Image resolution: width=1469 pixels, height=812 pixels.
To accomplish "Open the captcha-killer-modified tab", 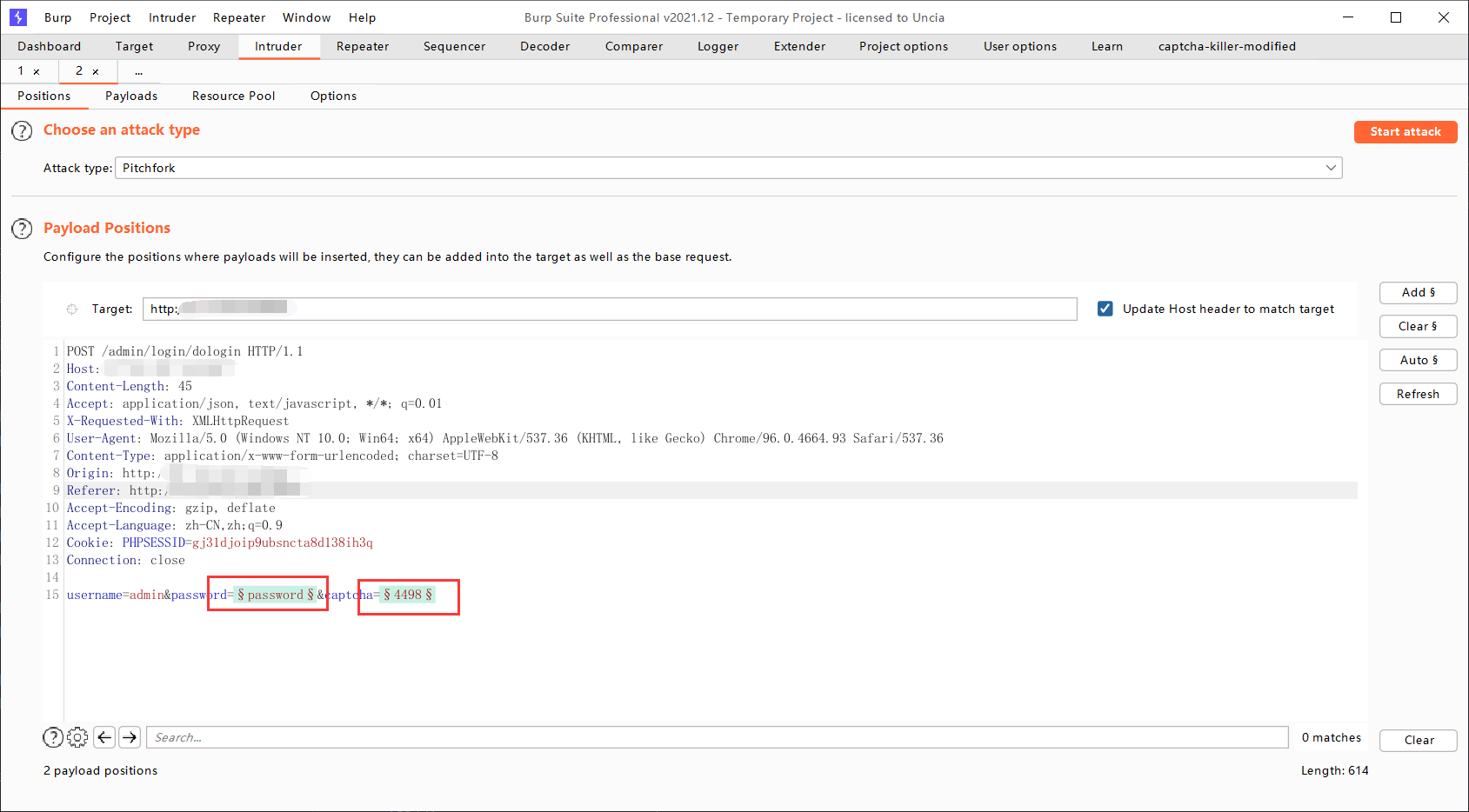I will coord(1227,46).
